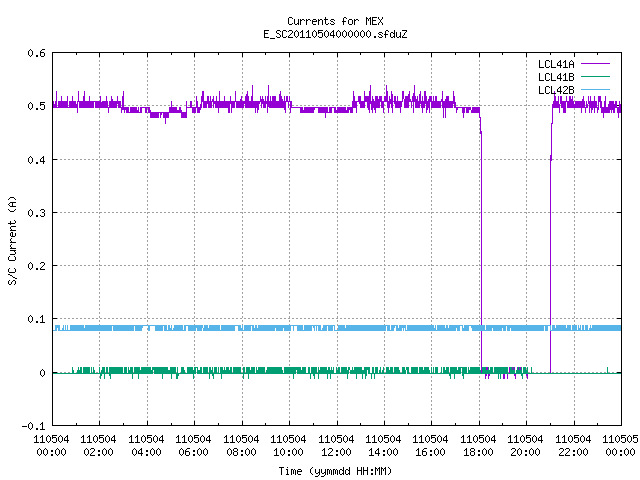
Task: Click the 'S/C Current (A)' y-axis label
Action: click(x=12, y=240)
